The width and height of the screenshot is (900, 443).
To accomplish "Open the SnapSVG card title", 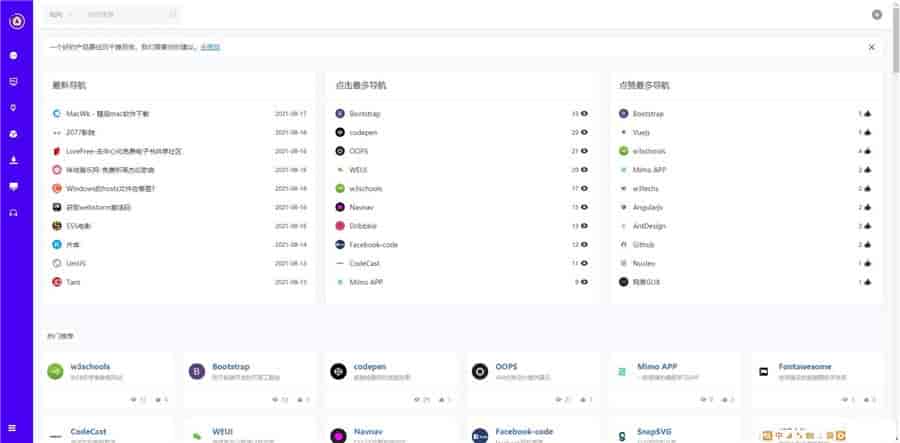I will pos(654,432).
